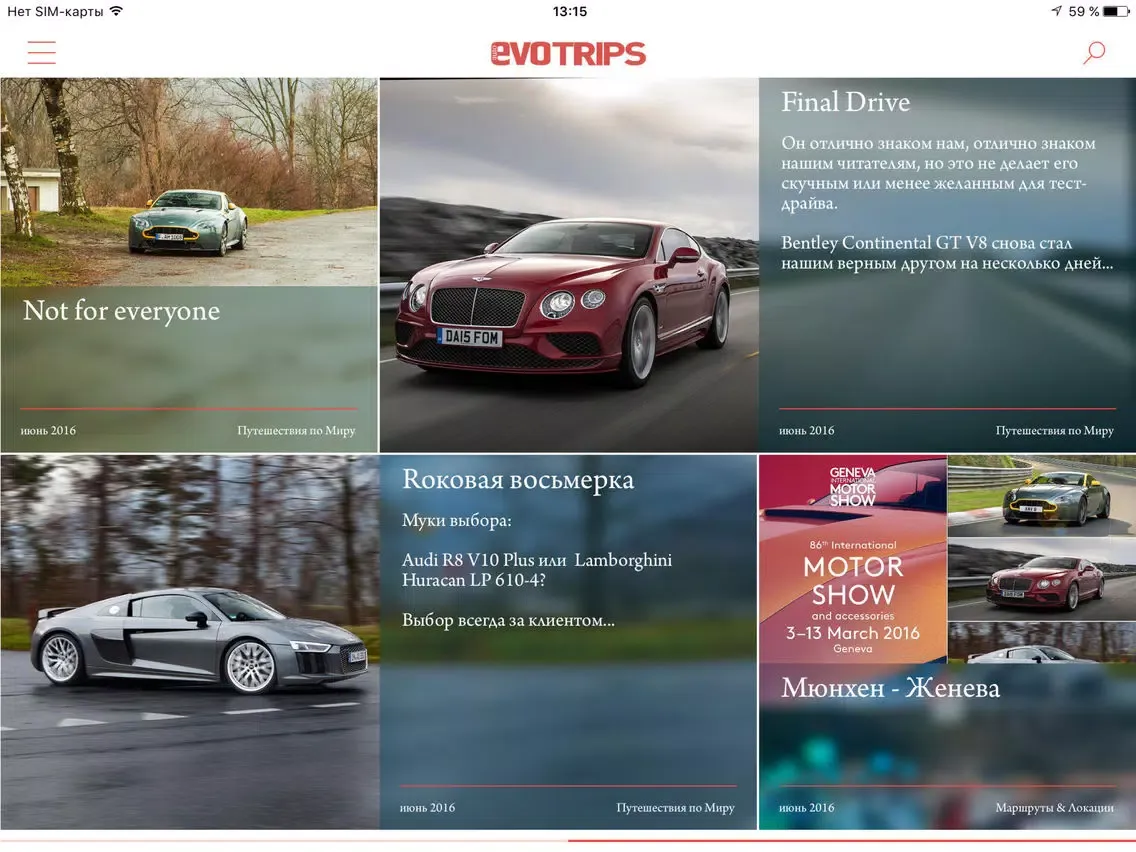Open the grey Audi R8 photo
The image size is (1136, 852).
190,642
